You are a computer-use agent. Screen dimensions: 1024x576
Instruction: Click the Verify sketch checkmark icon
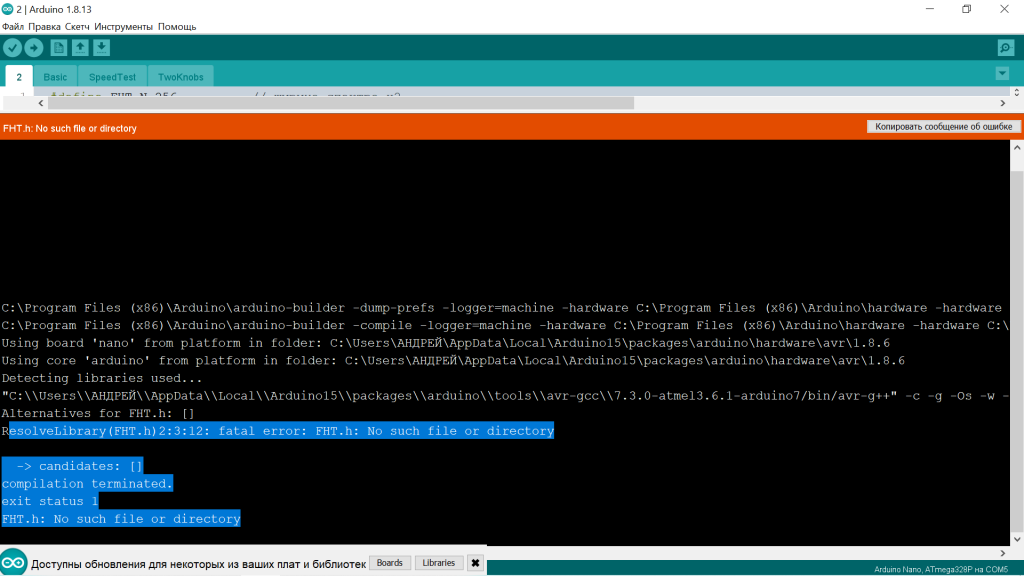click(12, 48)
